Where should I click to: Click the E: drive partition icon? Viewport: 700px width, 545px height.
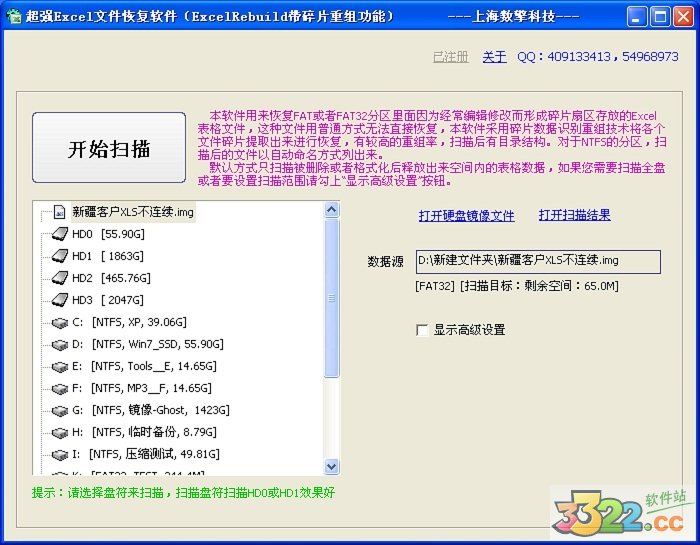[60, 366]
